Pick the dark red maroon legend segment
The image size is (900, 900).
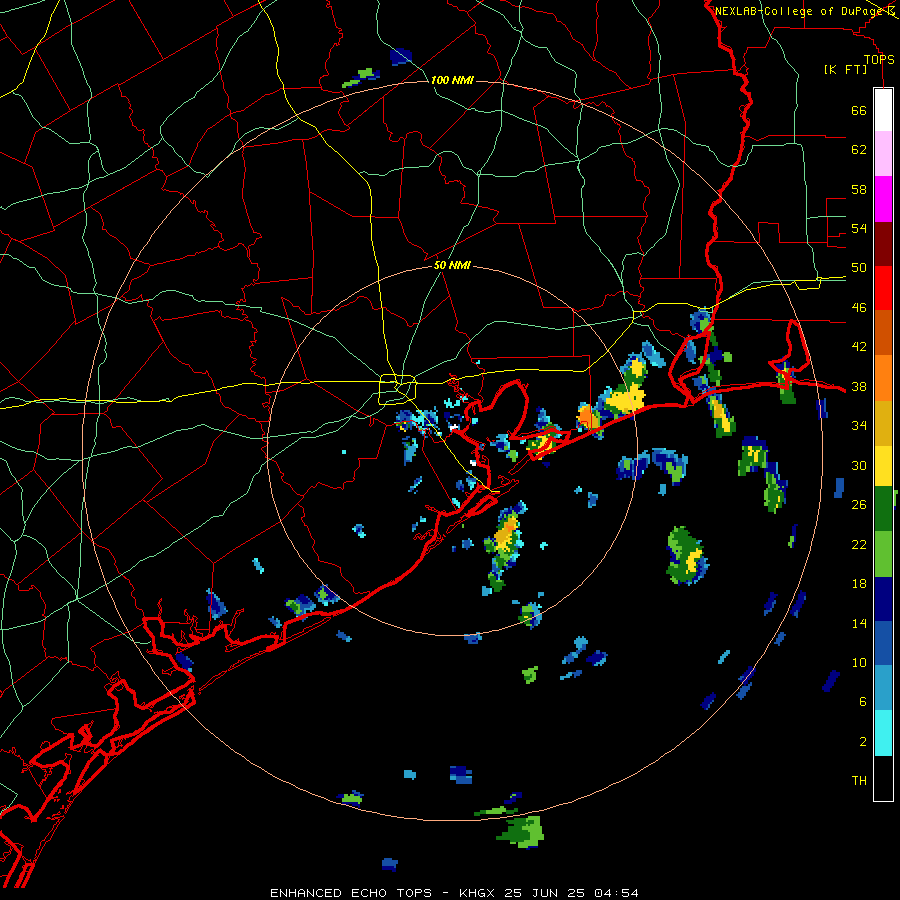pyautogui.click(x=883, y=244)
